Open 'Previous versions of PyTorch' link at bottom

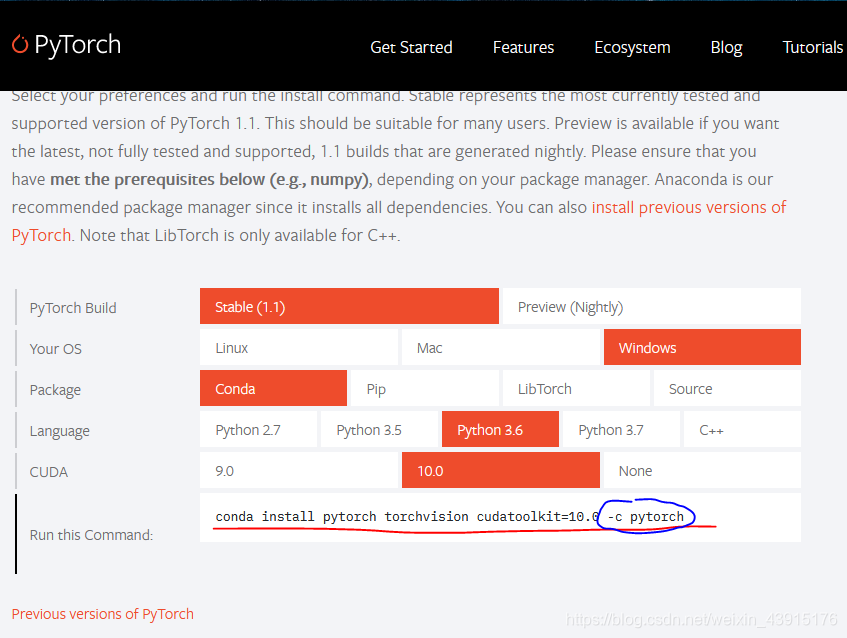tap(103, 614)
